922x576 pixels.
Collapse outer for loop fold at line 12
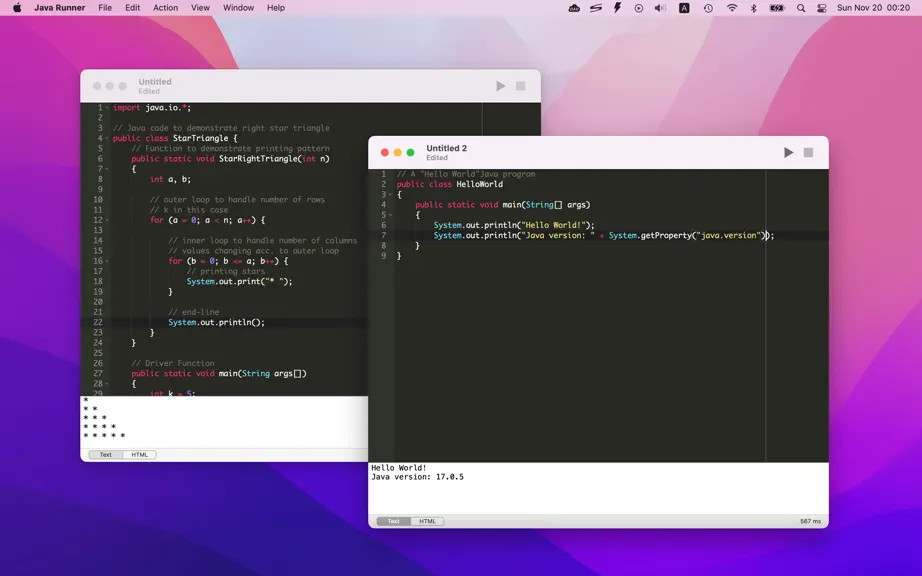tap(106, 220)
